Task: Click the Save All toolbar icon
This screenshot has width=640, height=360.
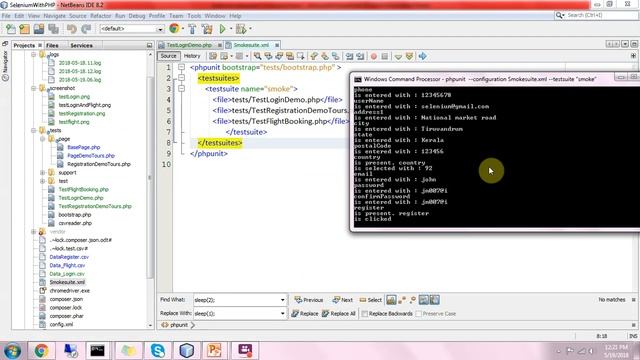Action: 53,29
